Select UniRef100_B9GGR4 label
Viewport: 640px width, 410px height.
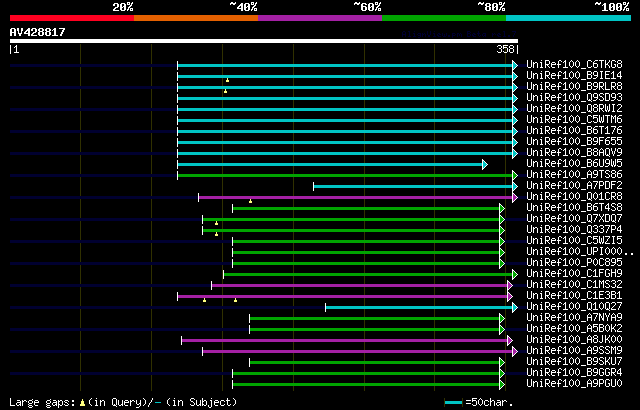[574, 373]
